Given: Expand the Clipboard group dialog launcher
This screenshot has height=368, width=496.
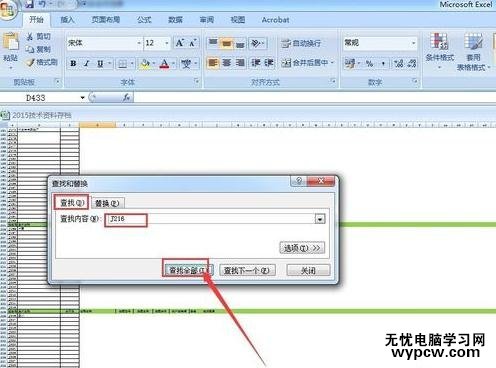Looking at the screenshot, I should click(57, 81).
